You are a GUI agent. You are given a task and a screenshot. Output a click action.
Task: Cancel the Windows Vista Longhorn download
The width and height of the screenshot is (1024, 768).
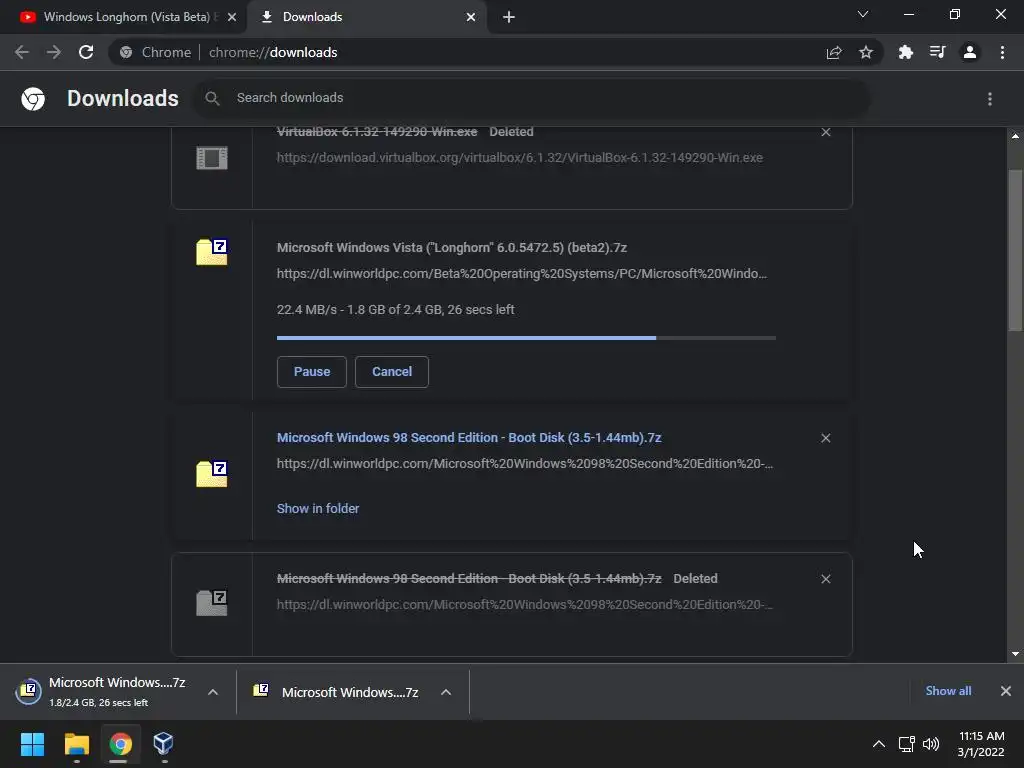click(392, 372)
